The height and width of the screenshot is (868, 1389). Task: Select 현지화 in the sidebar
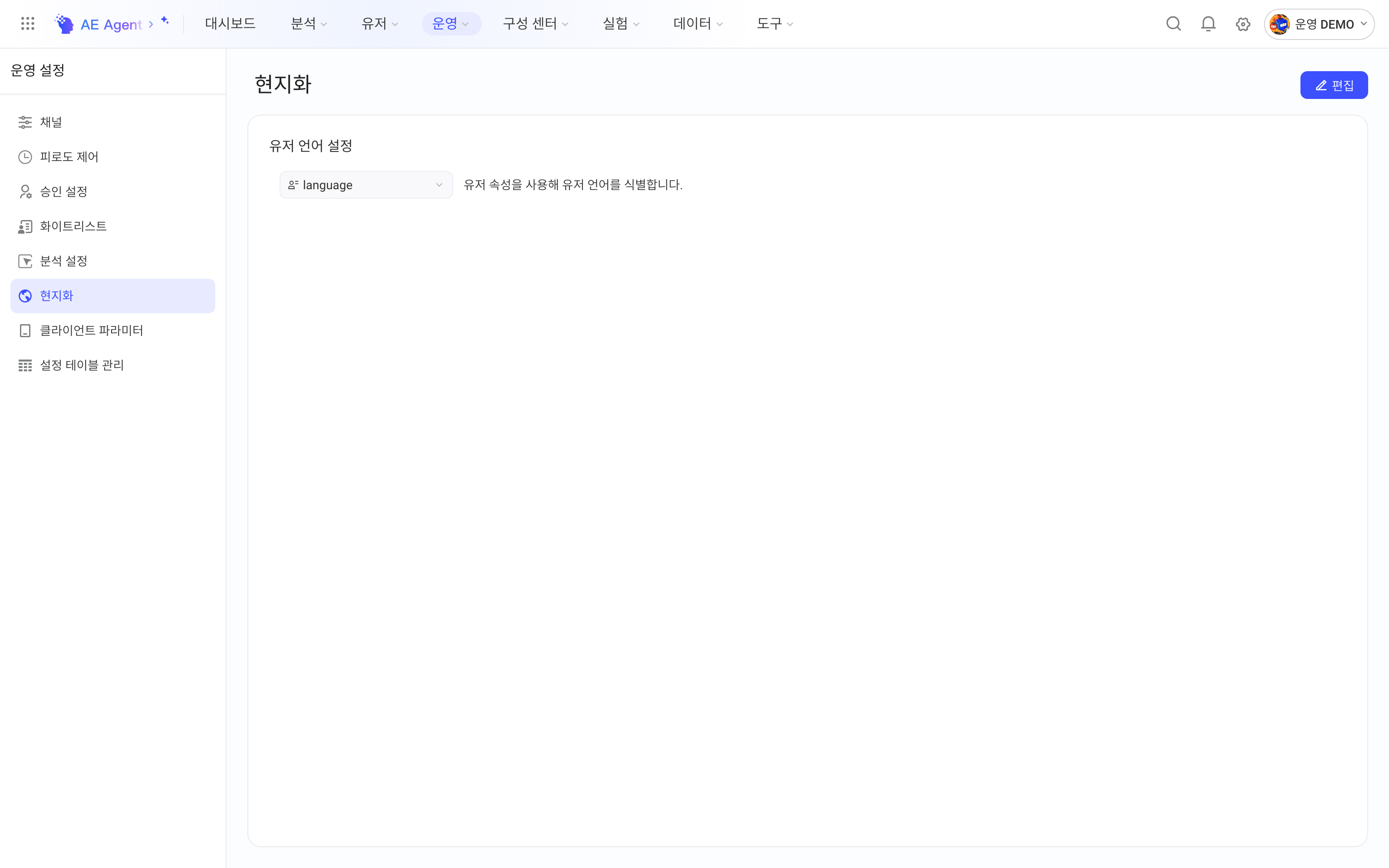point(112,296)
